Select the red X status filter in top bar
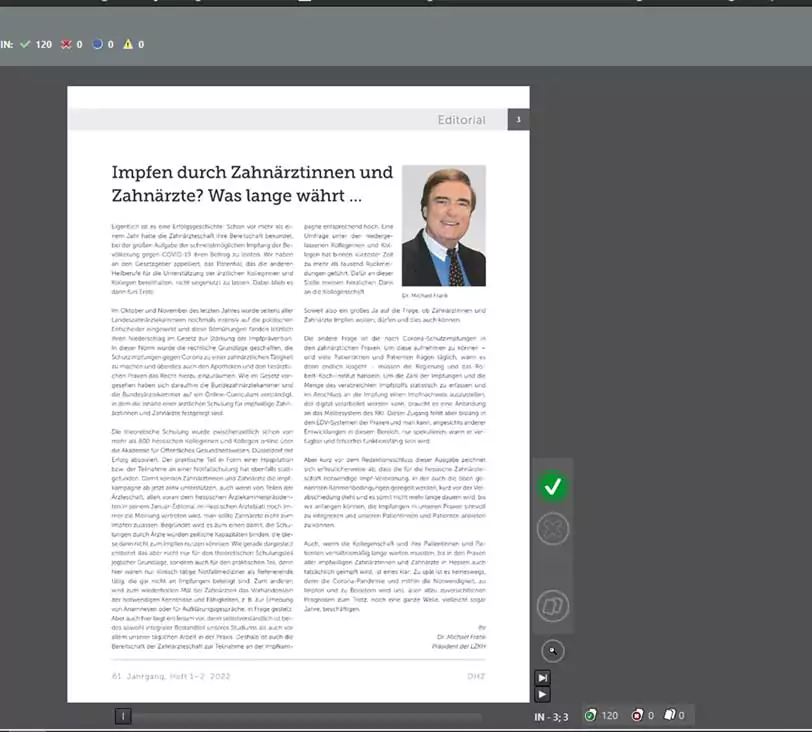The width and height of the screenshot is (812, 732). pos(71,45)
